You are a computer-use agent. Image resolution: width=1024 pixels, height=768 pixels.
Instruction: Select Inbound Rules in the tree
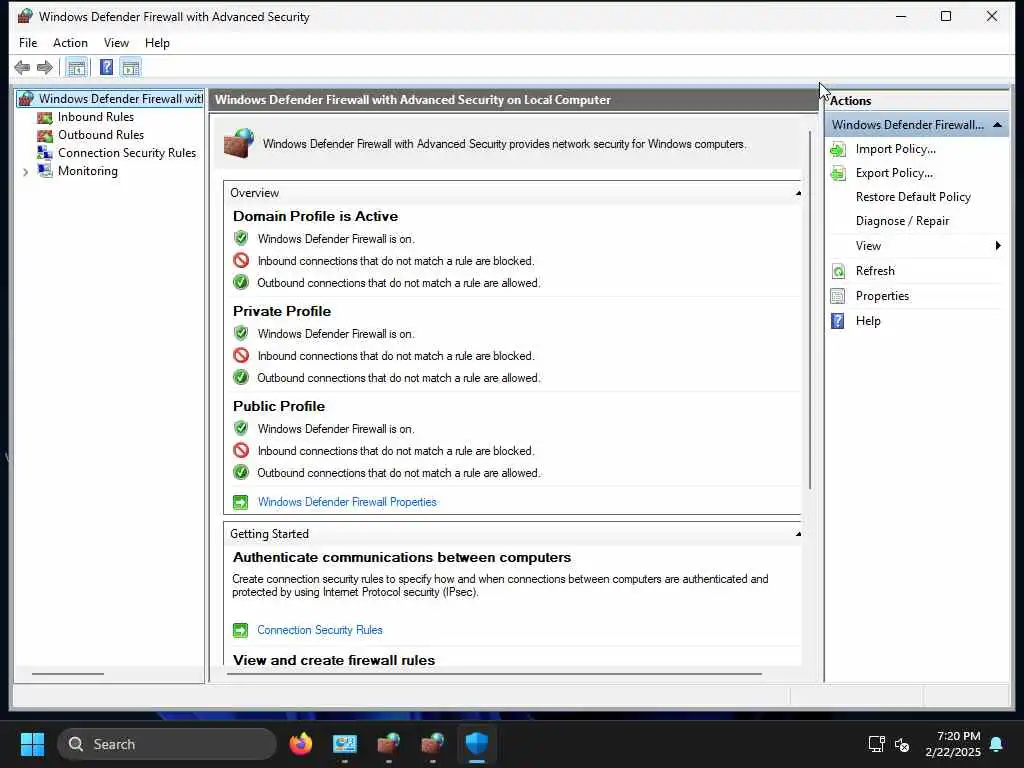pos(96,117)
